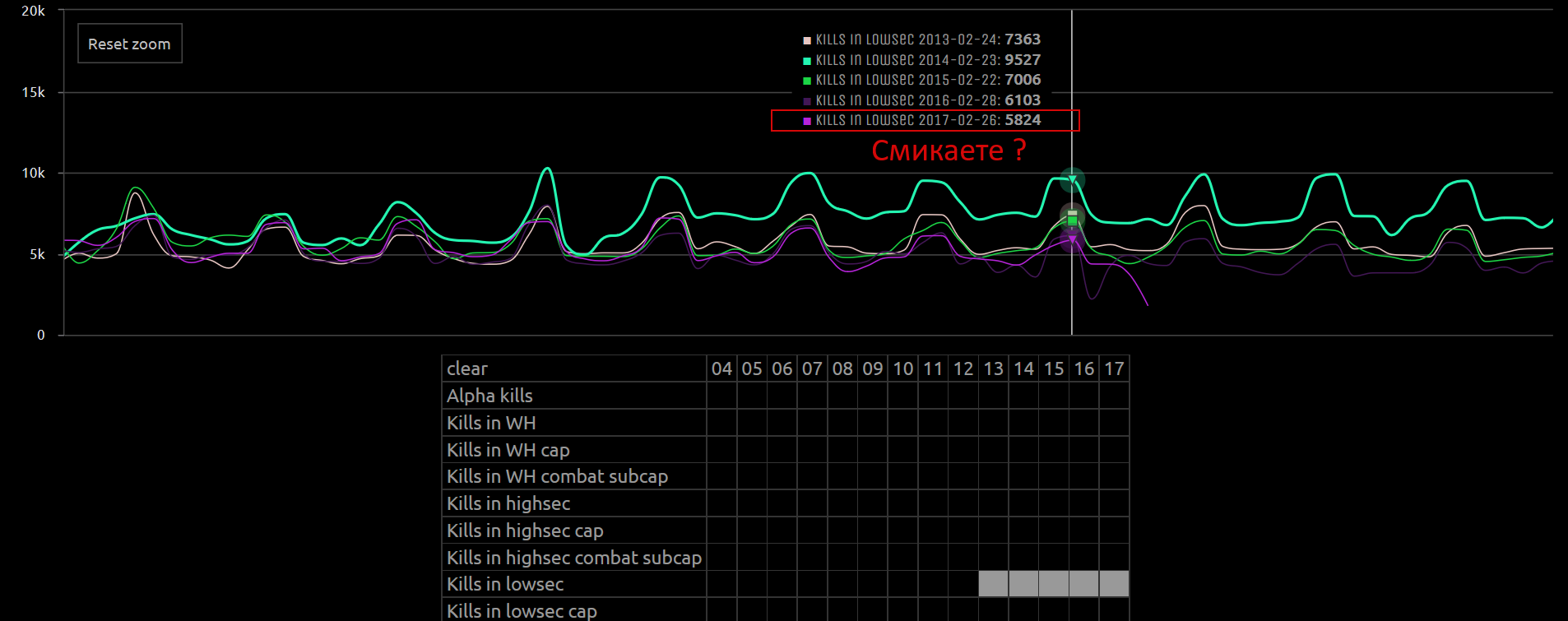Click the year column header 12
The image size is (1568, 621).
tap(963, 368)
